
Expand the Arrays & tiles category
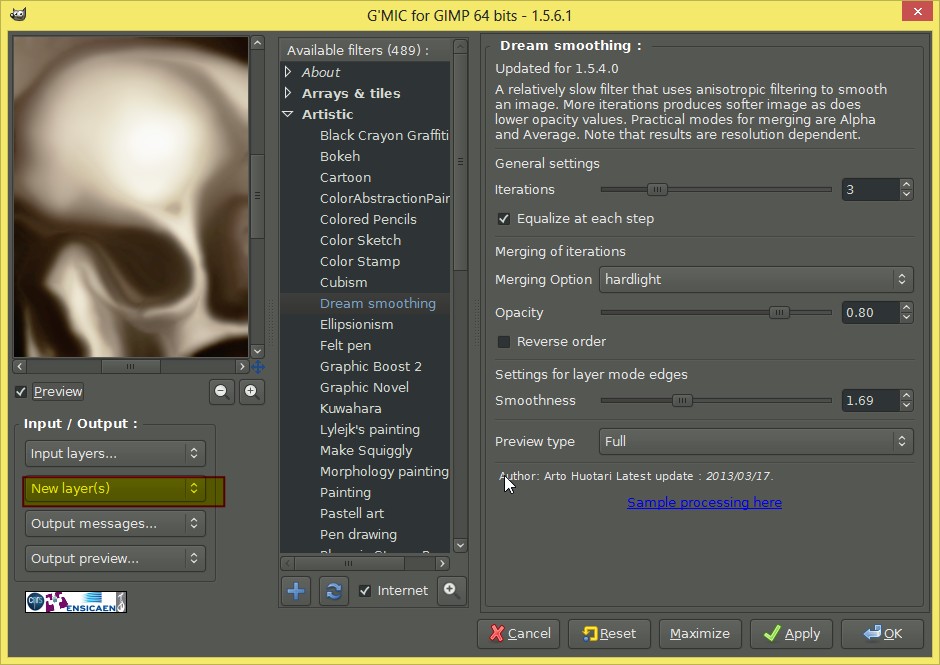(x=288, y=93)
